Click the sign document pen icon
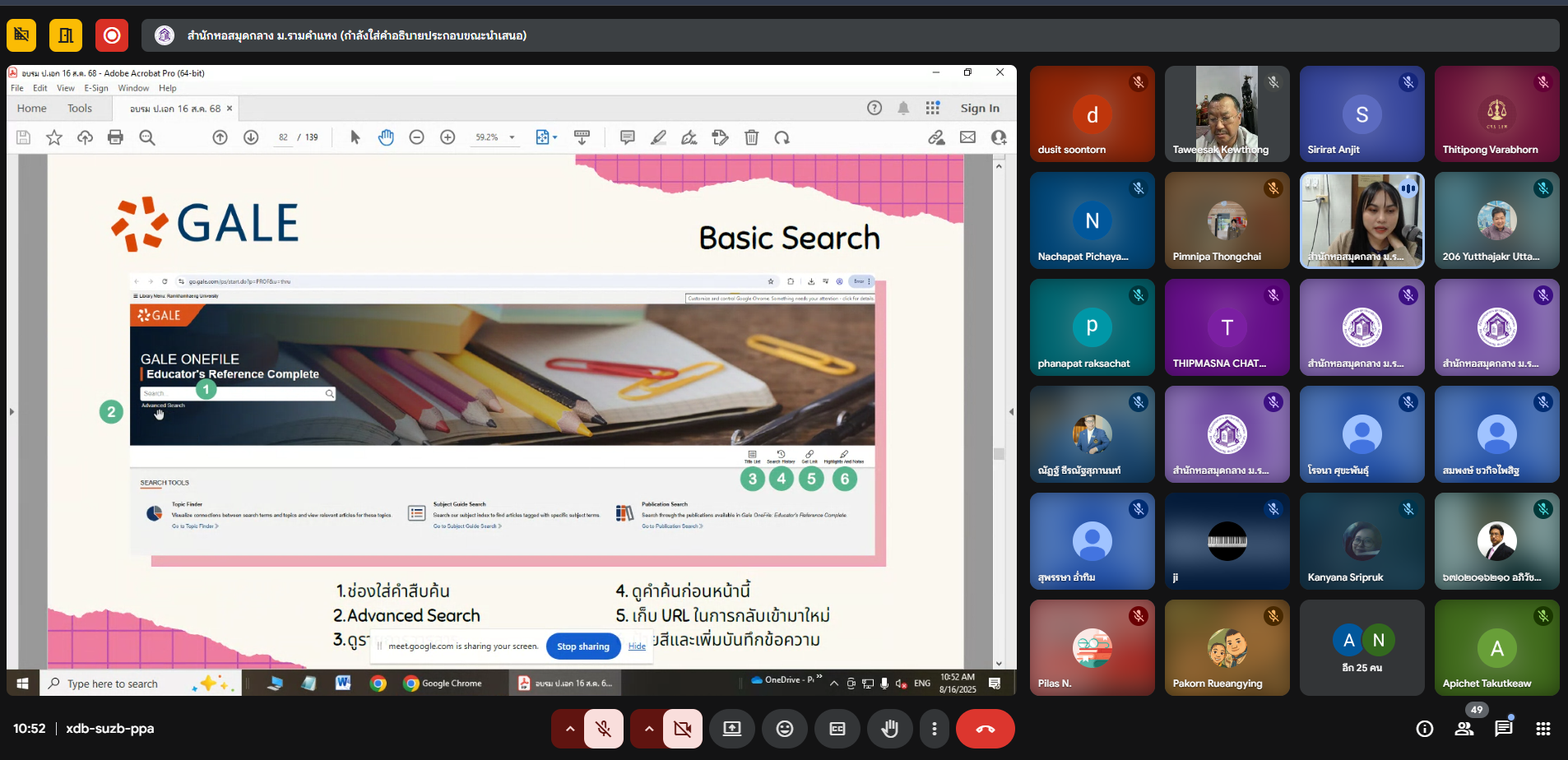The width and height of the screenshot is (1568, 760). (x=689, y=137)
